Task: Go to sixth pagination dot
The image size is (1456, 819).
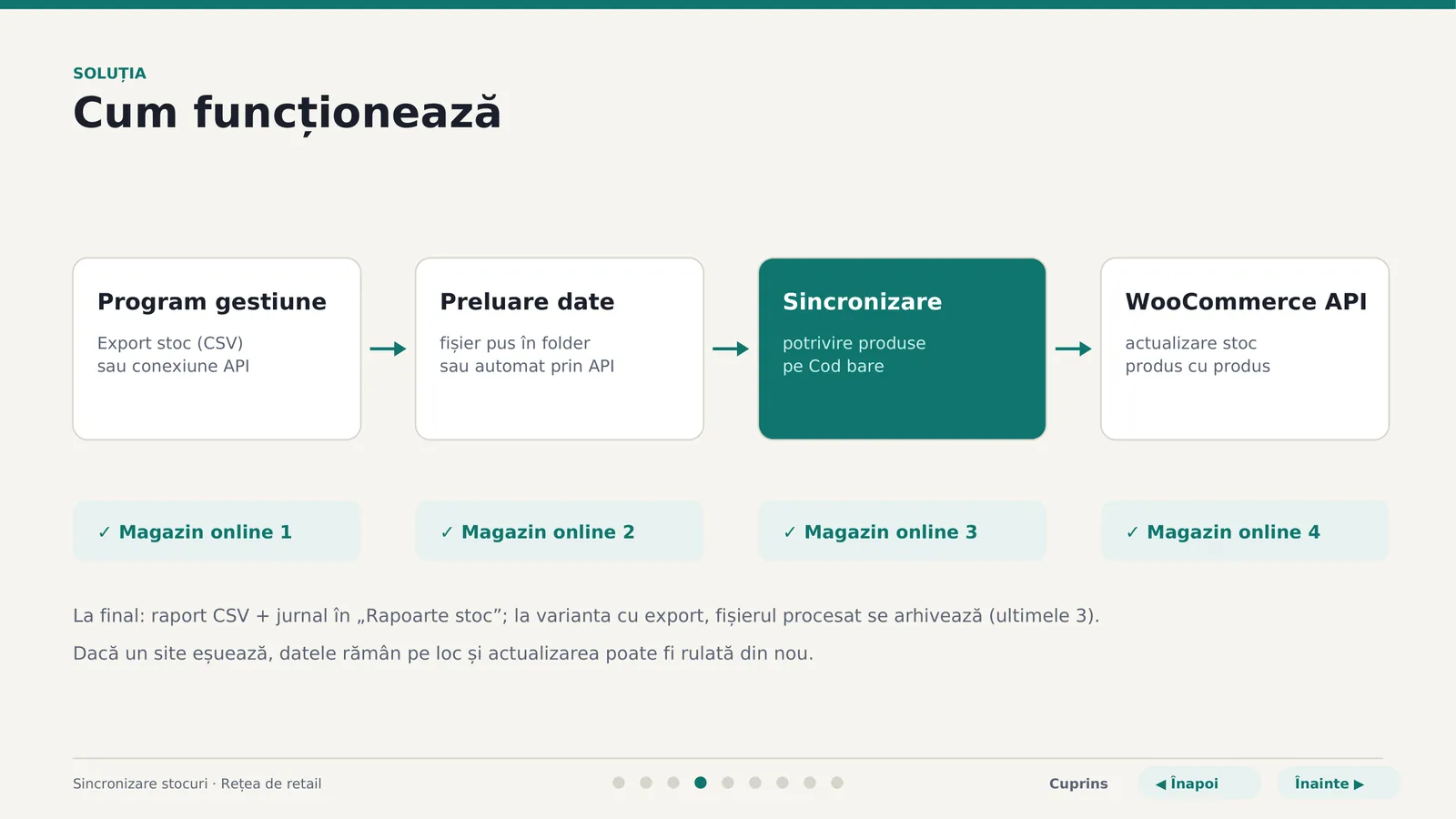Action: [755, 783]
